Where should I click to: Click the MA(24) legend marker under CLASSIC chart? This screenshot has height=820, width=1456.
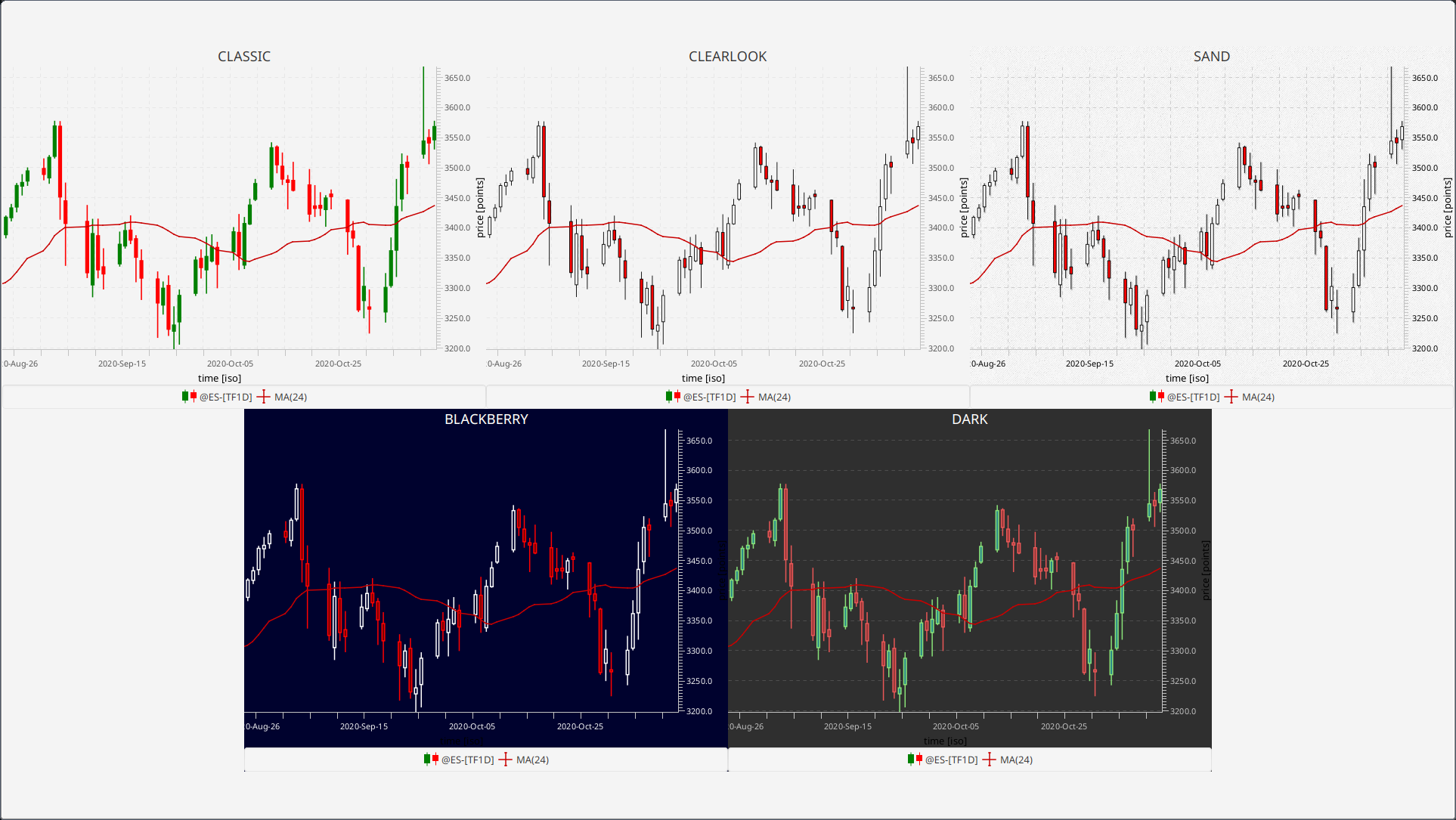[263, 397]
